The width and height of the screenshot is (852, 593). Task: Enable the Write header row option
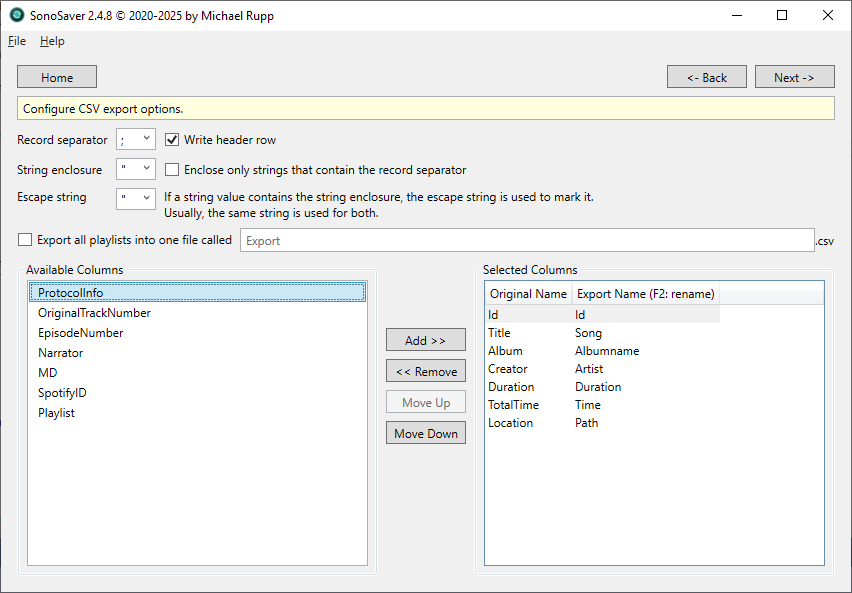pyautogui.click(x=171, y=139)
